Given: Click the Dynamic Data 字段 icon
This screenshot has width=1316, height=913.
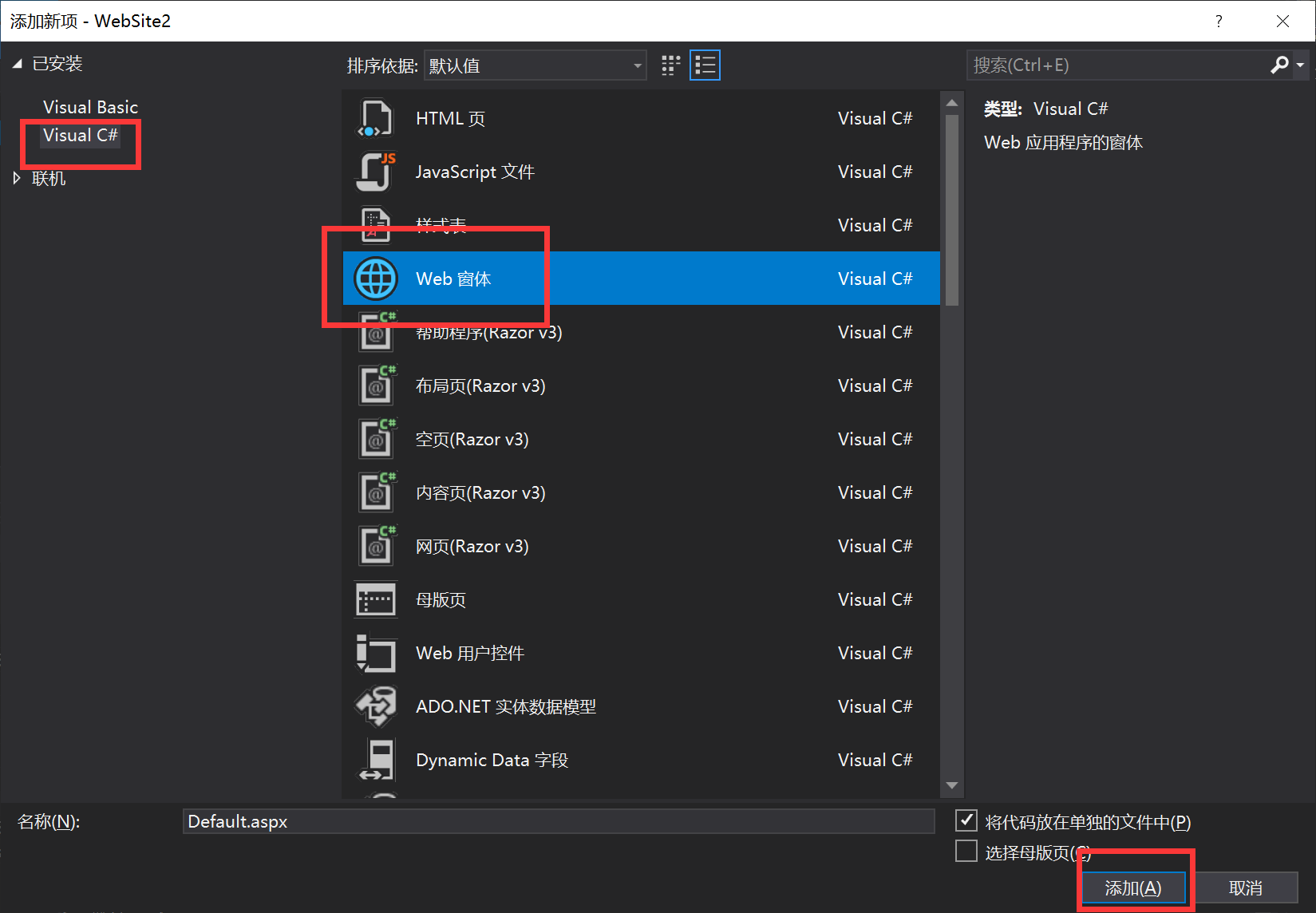Looking at the screenshot, I should (375, 760).
